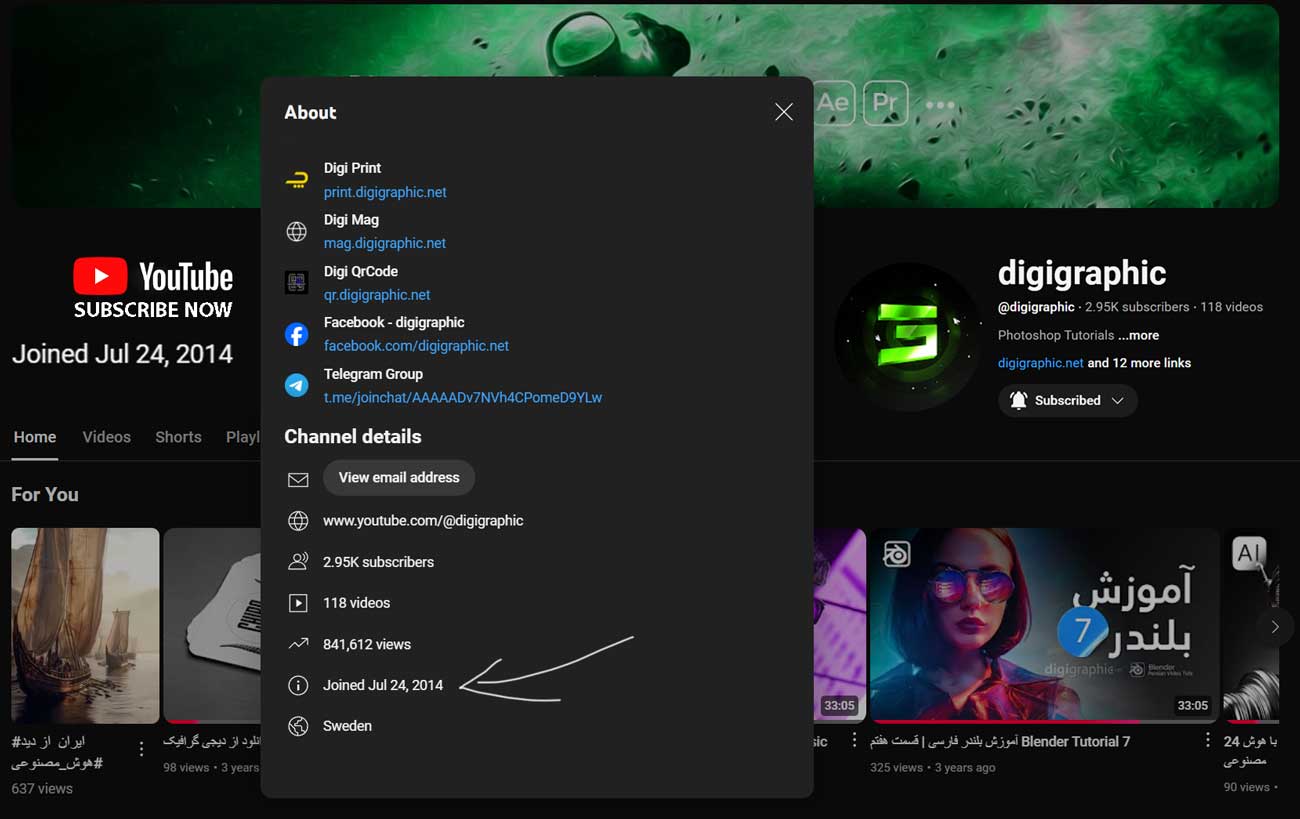The height and width of the screenshot is (819, 1300).
Task: Open the facebook.com/digigraphic.net link
Action: [416, 346]
